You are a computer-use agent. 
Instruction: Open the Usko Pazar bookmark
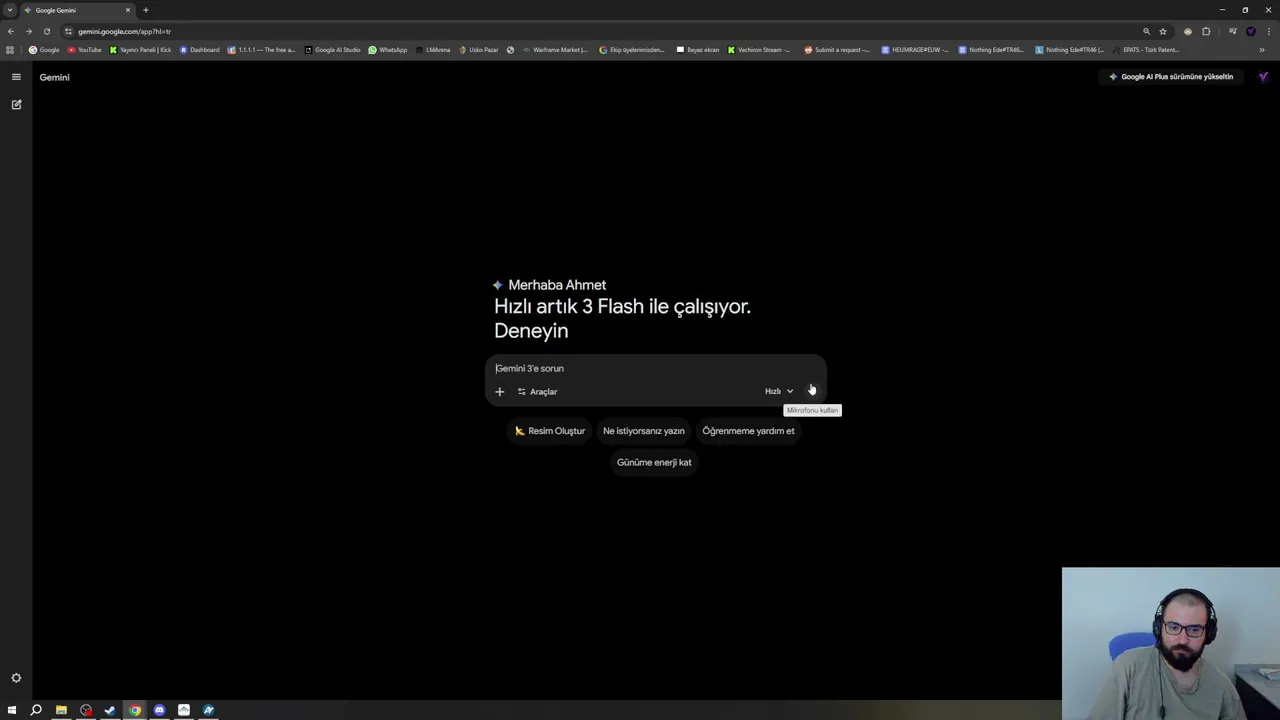(479, 50)
